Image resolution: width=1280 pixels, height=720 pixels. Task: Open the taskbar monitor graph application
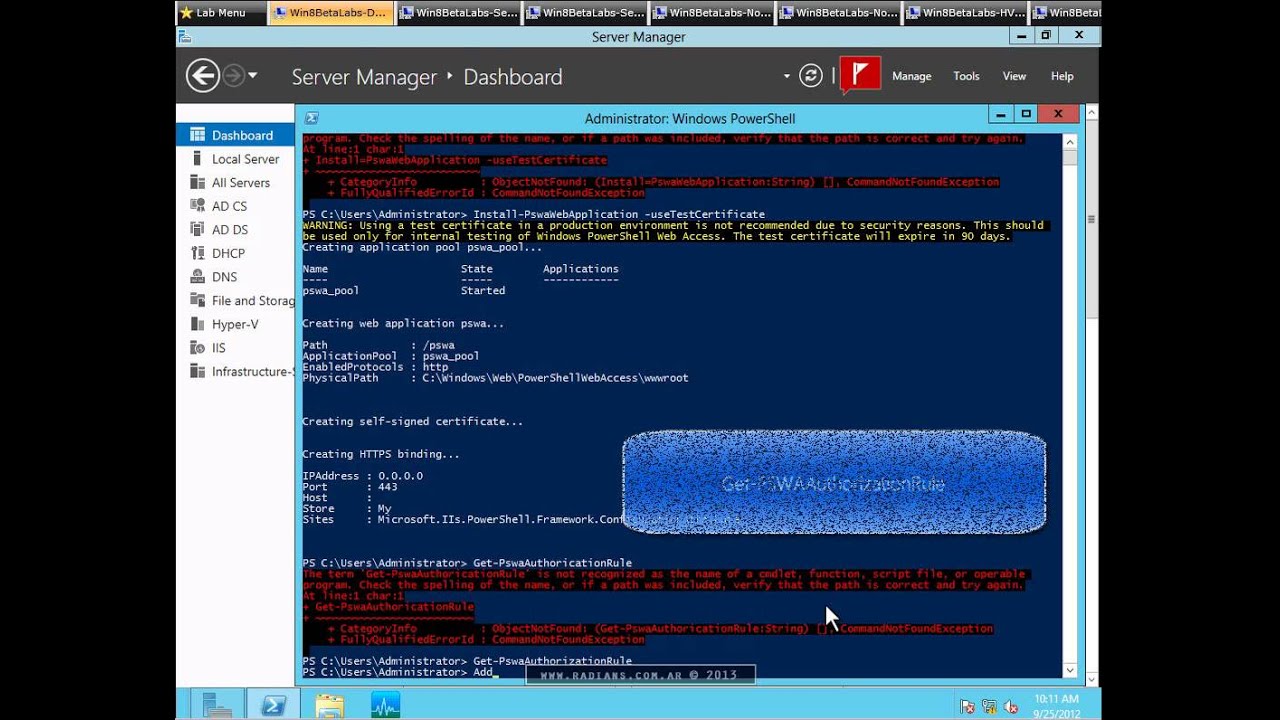point(385,705)
